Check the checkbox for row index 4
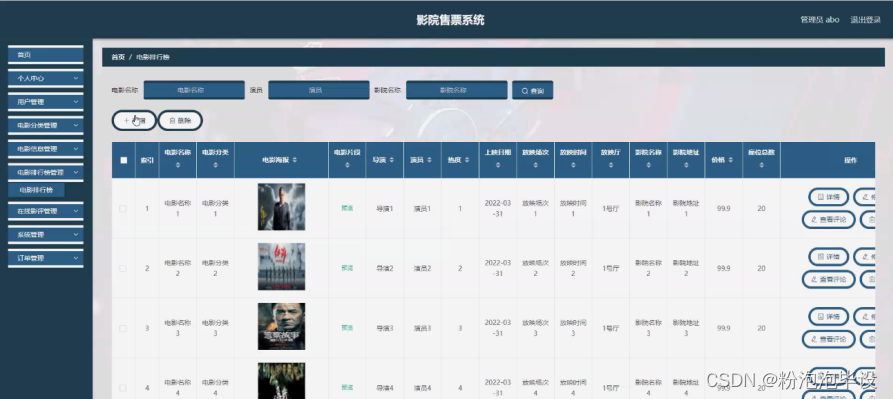 [x=123, y=388]
